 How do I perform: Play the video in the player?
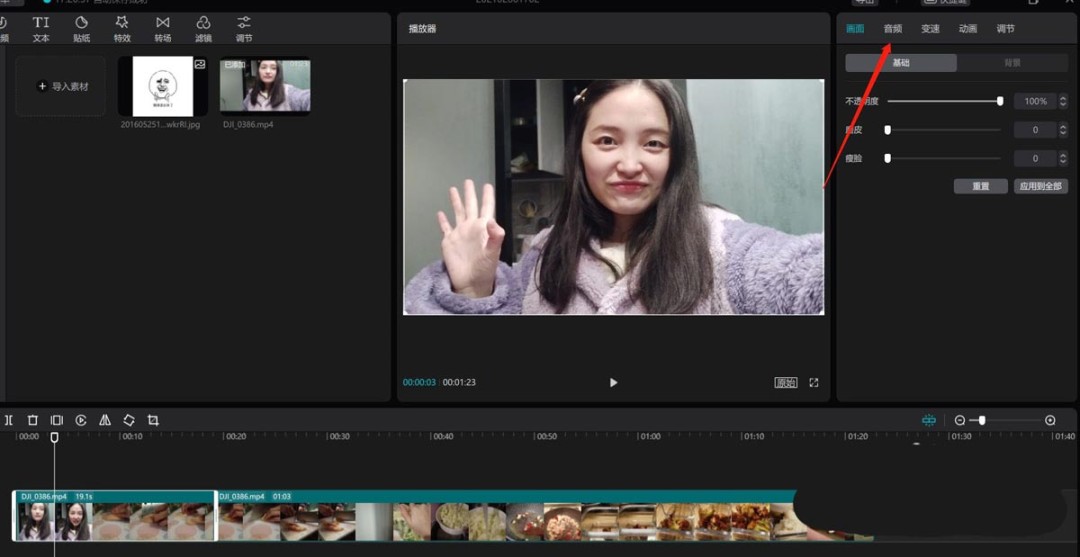[614, 383]
